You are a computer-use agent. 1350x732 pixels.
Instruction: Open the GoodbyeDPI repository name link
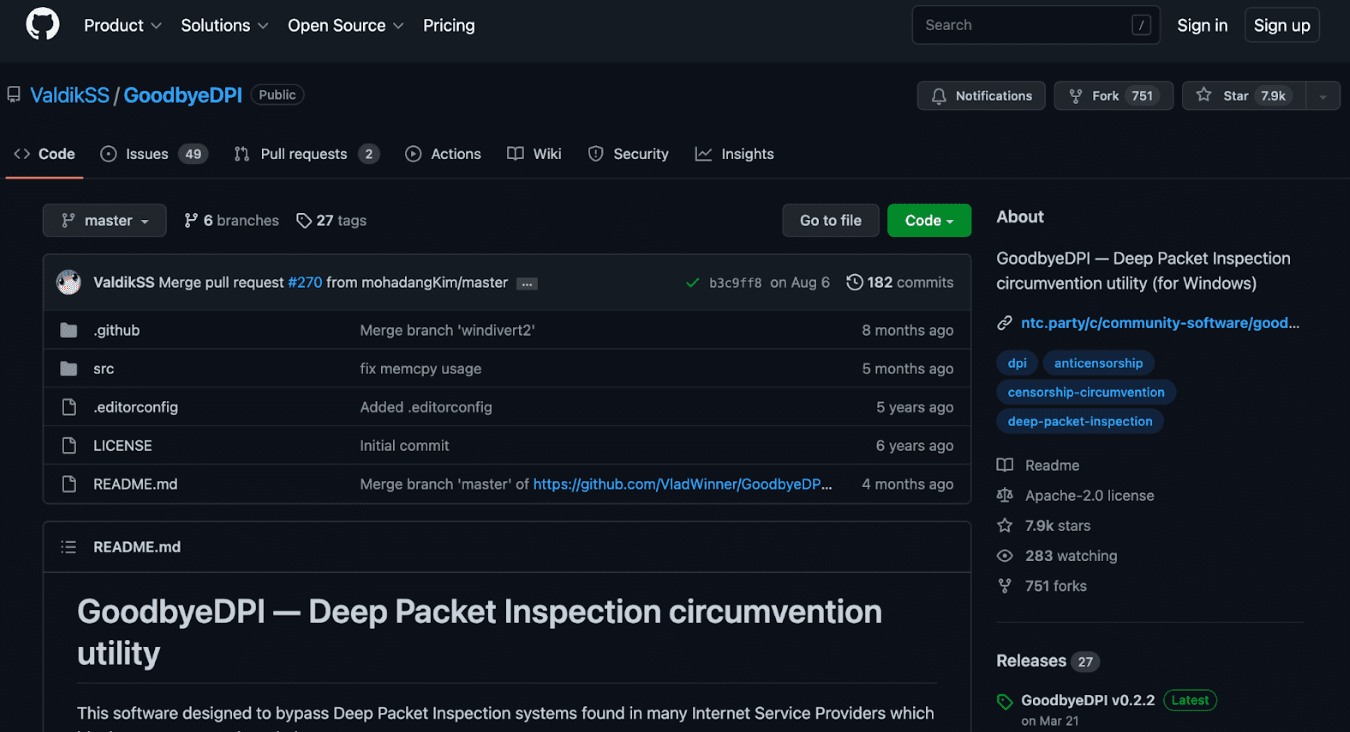coord(183,95)
